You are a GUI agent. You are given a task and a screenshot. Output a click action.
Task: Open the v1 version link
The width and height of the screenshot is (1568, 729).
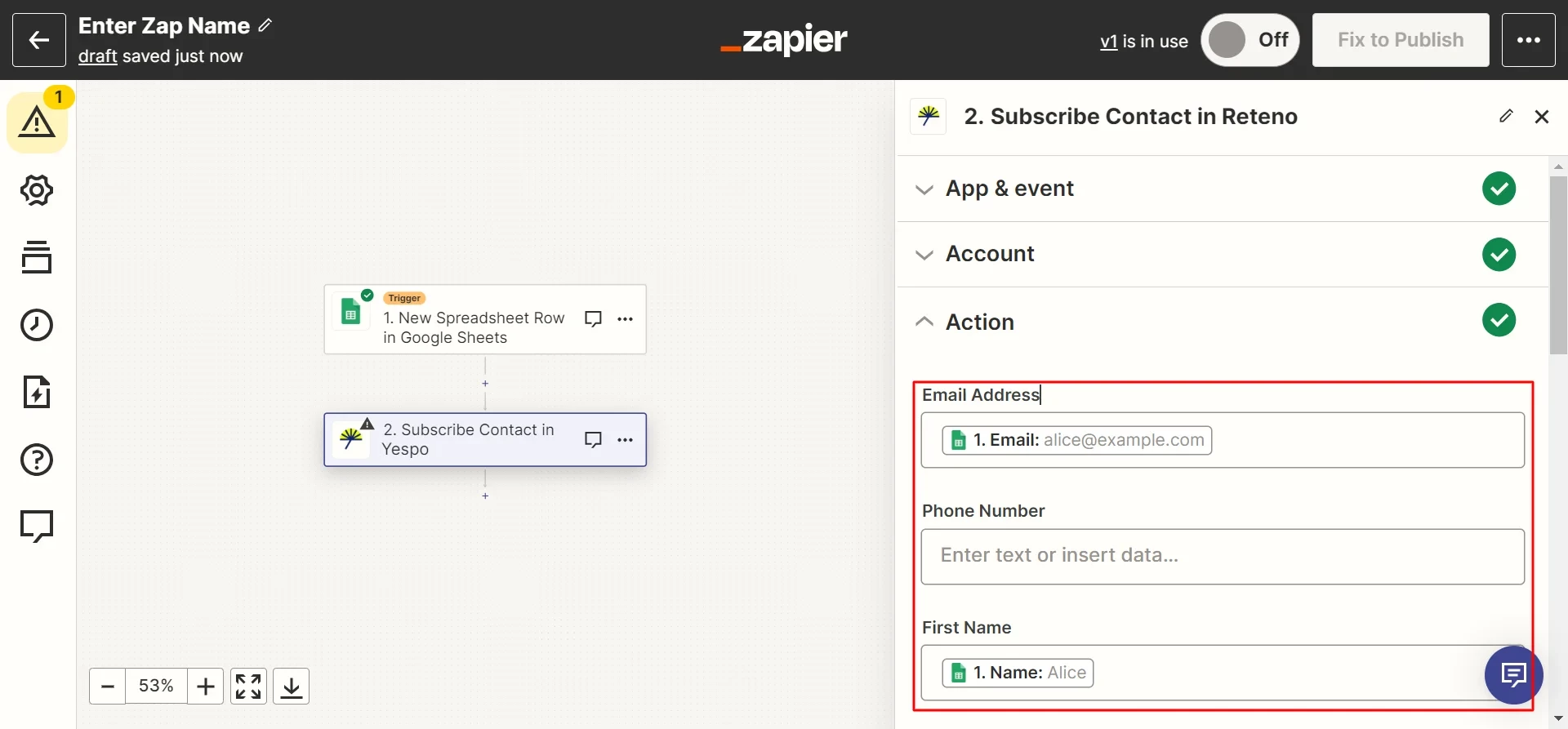pyautogui.click(x=1108, y=41)
